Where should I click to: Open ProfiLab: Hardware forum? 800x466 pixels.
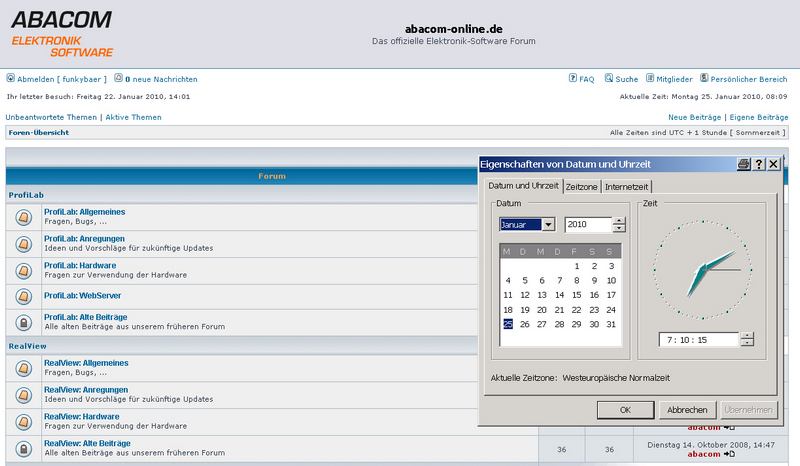(80, 265)
